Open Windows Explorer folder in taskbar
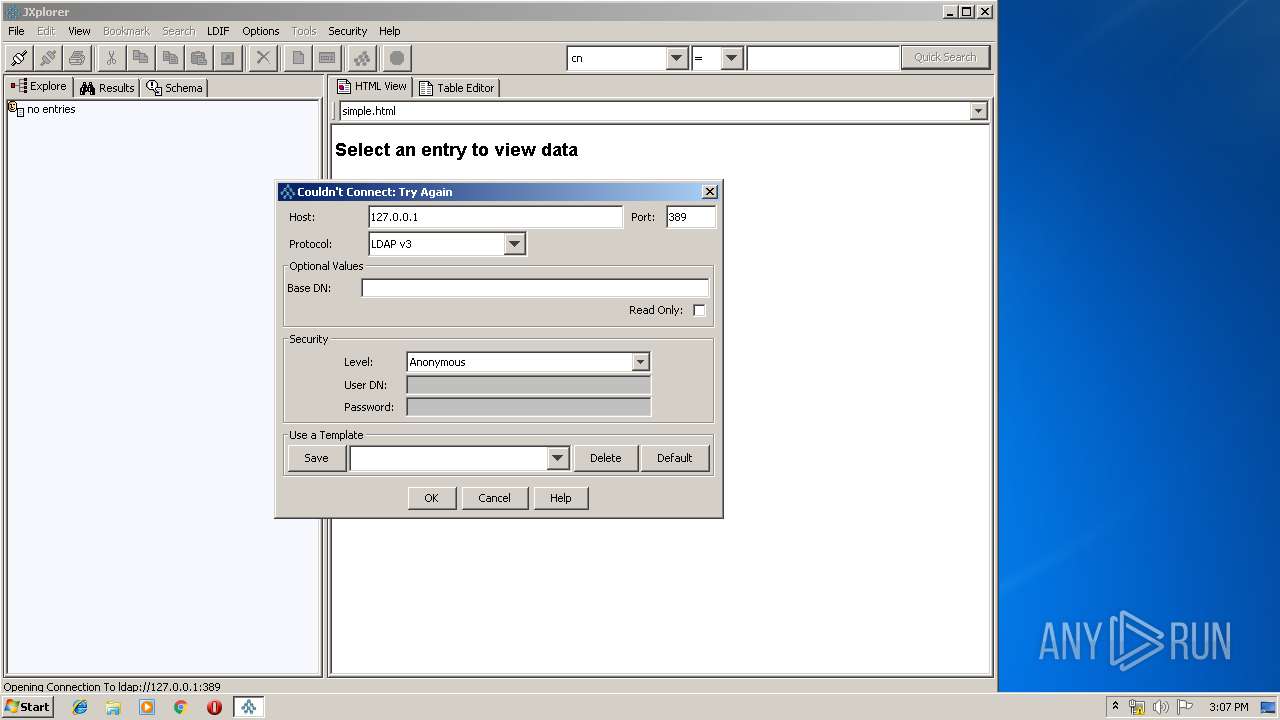Image resolution: width=1280 pixels, height=720 pixels. click(113, 707)
